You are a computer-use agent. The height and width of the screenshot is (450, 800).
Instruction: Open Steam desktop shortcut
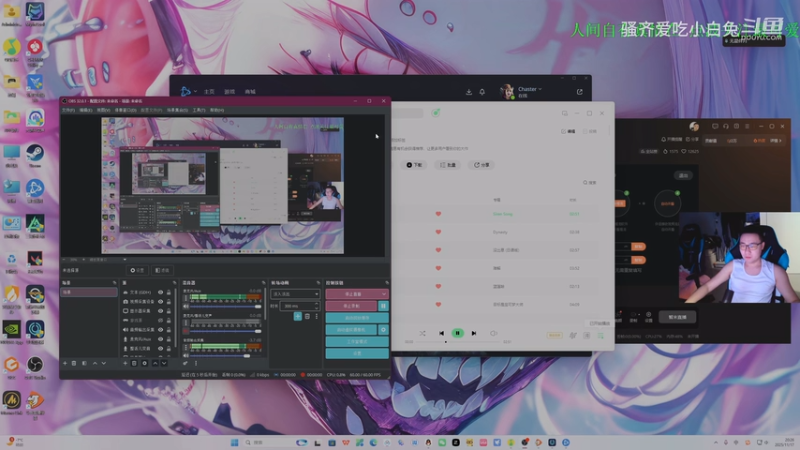click(35, 156)
